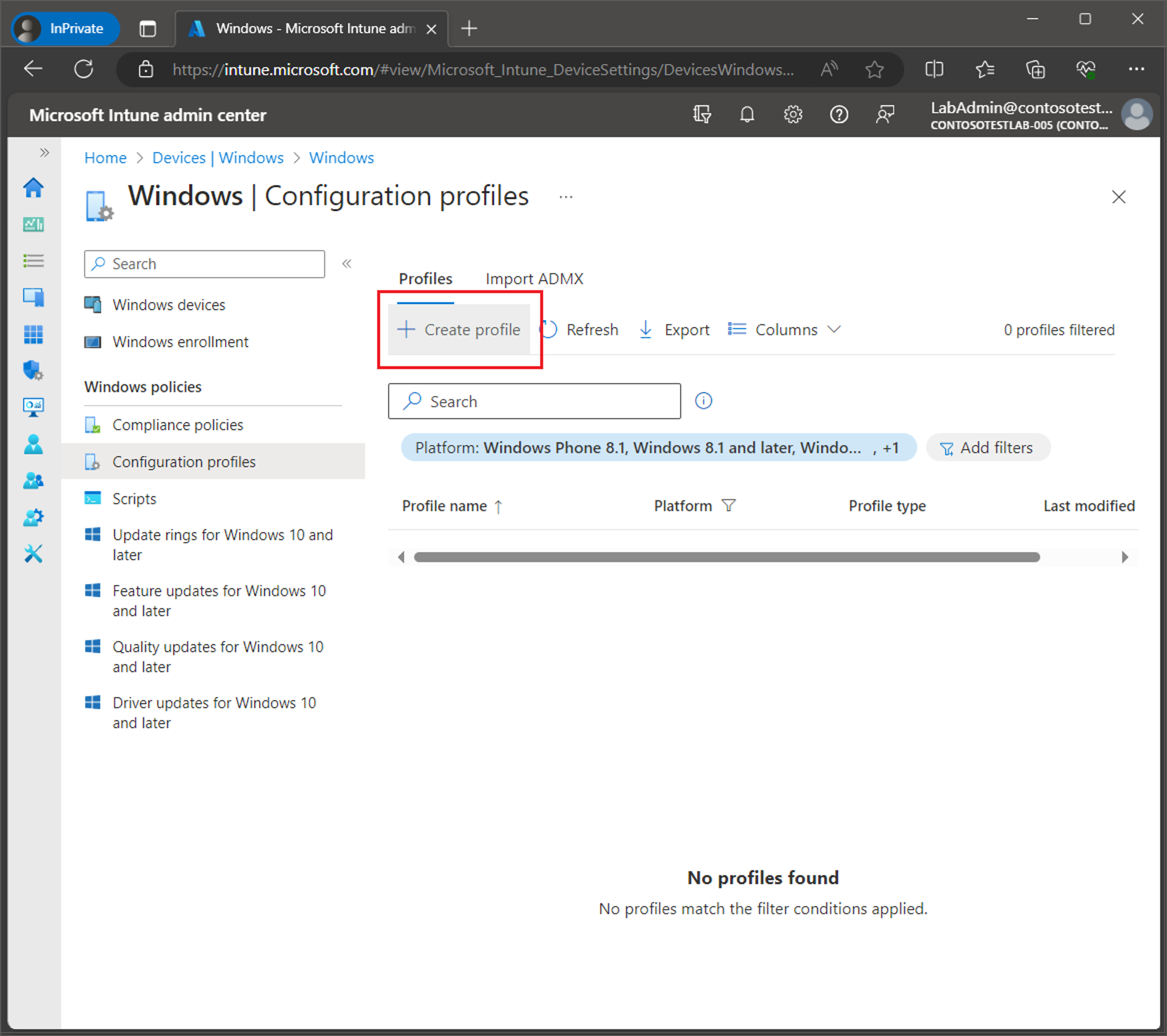Open browser Collections icon

click(1035, 70)
